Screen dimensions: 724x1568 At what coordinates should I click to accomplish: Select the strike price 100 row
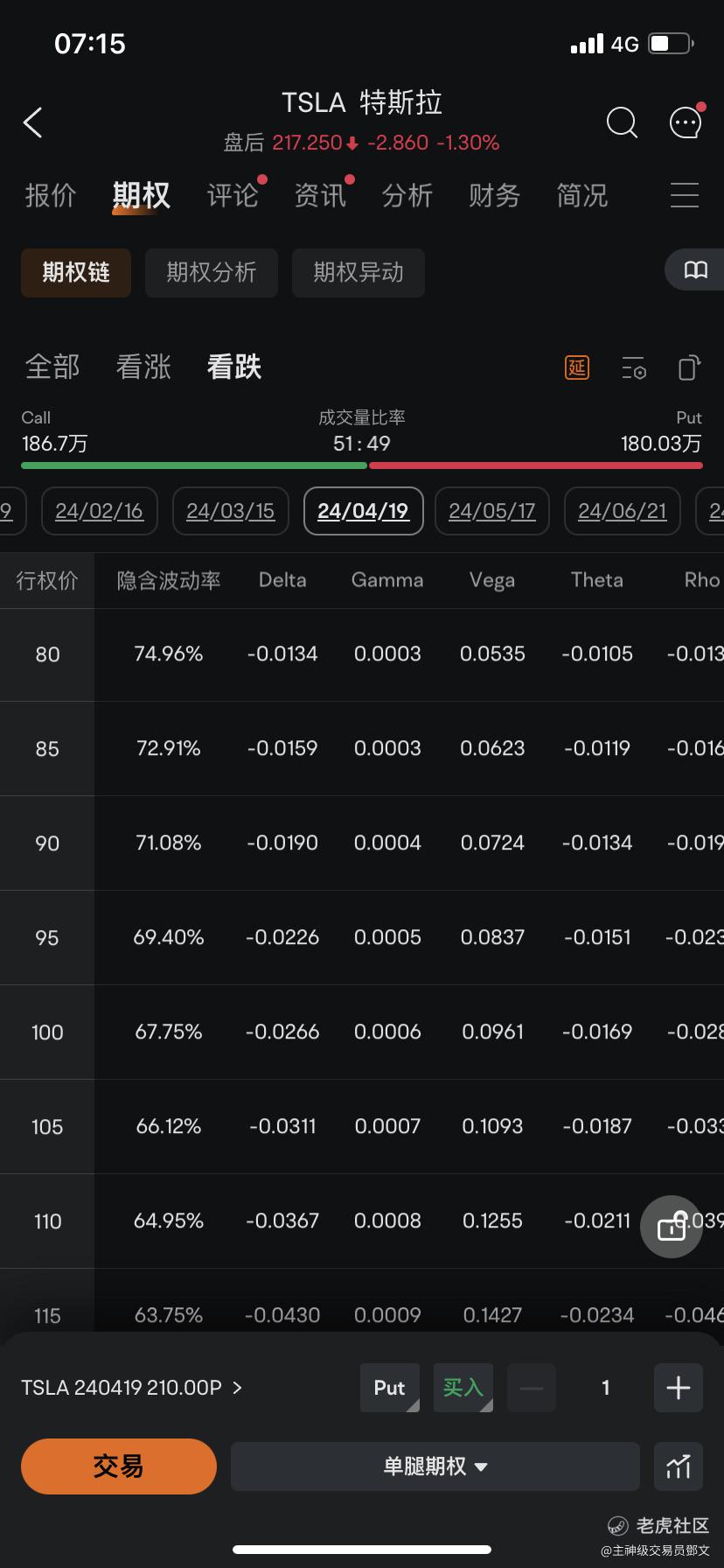pos(362,1032)
